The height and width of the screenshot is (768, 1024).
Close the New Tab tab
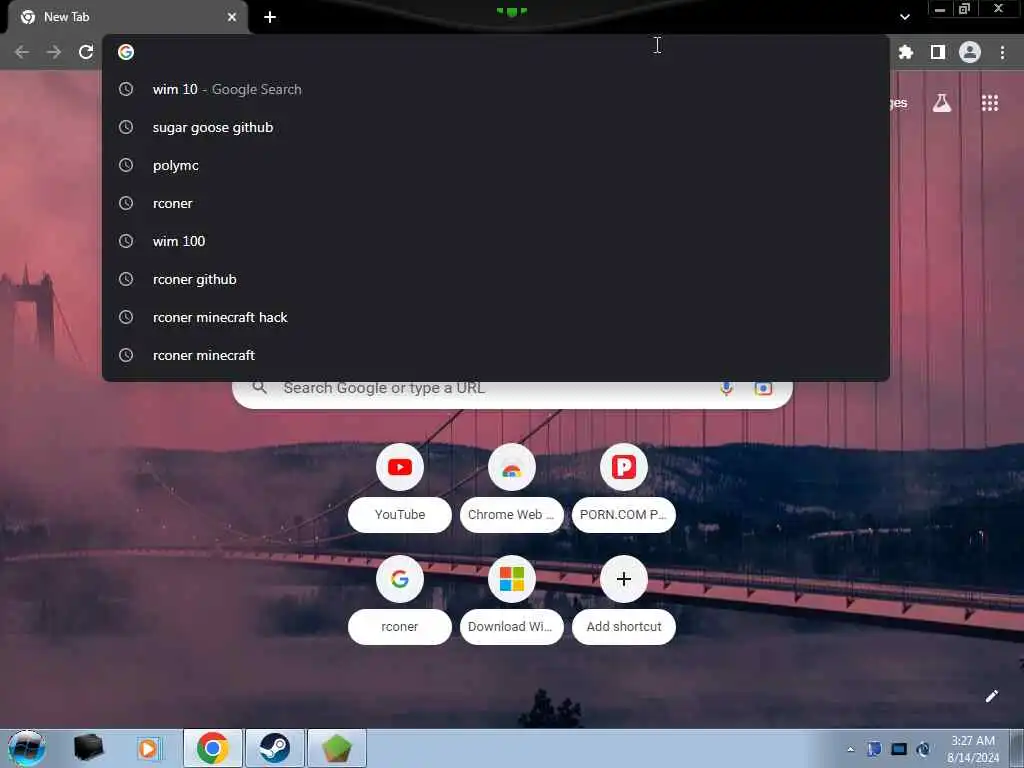click(232, 17)
